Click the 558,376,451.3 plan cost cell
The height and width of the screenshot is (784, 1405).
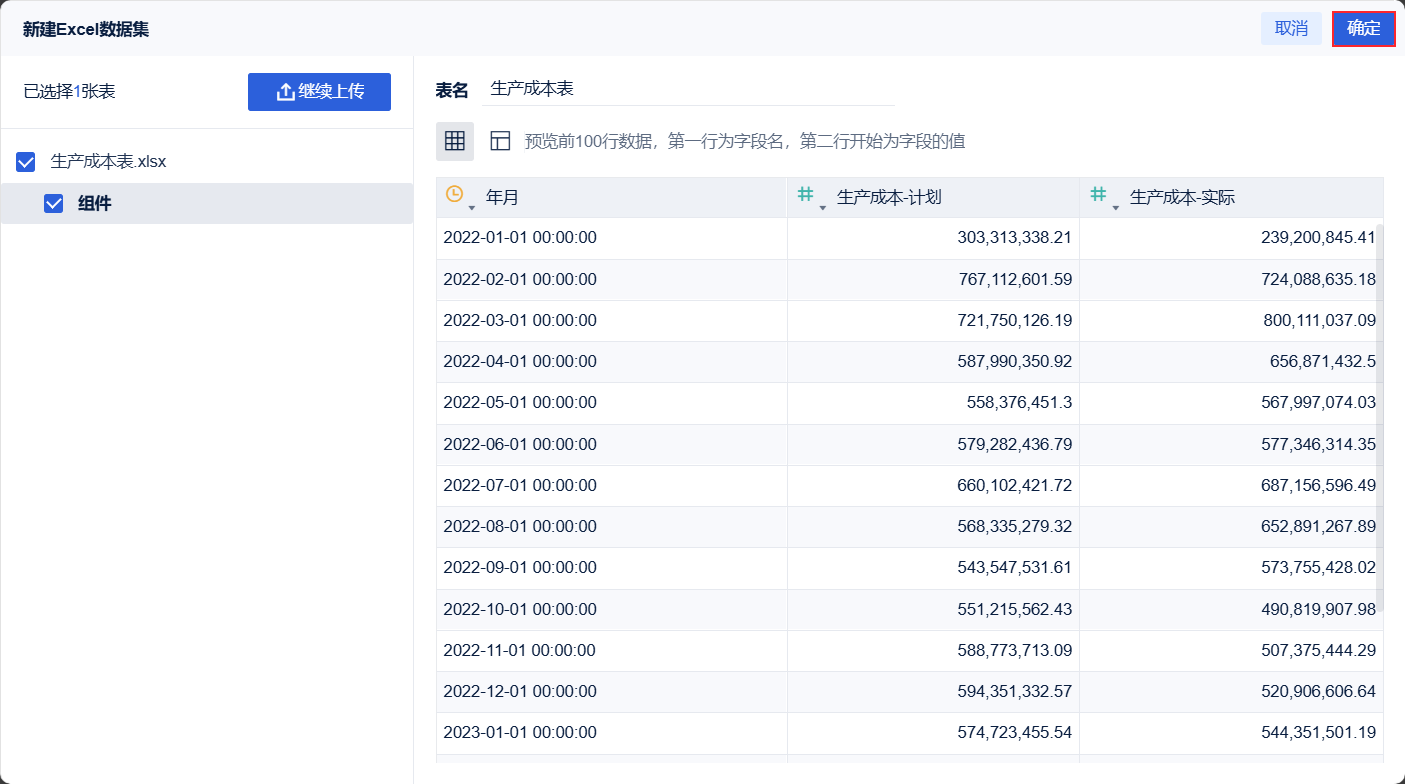click(x=934, y=403)
